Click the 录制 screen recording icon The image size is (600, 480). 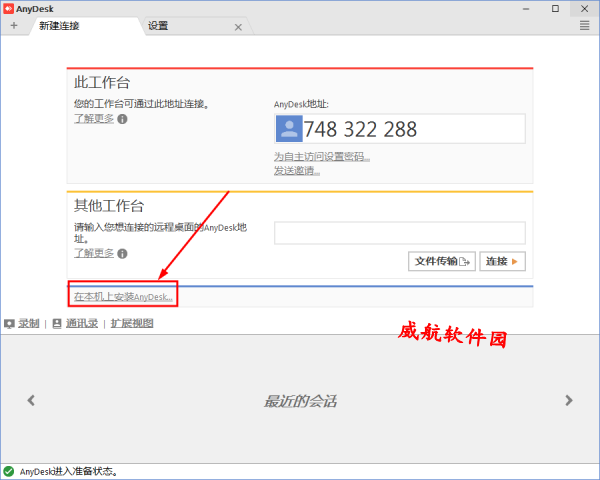click(x=9, y=324)
